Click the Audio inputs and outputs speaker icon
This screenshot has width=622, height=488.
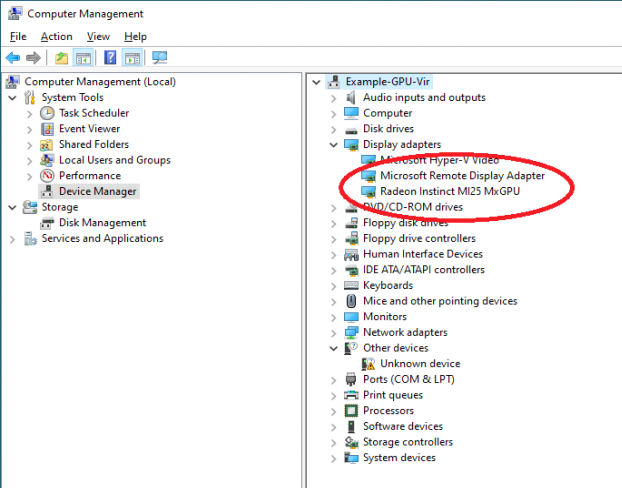(x=351, y=98)
